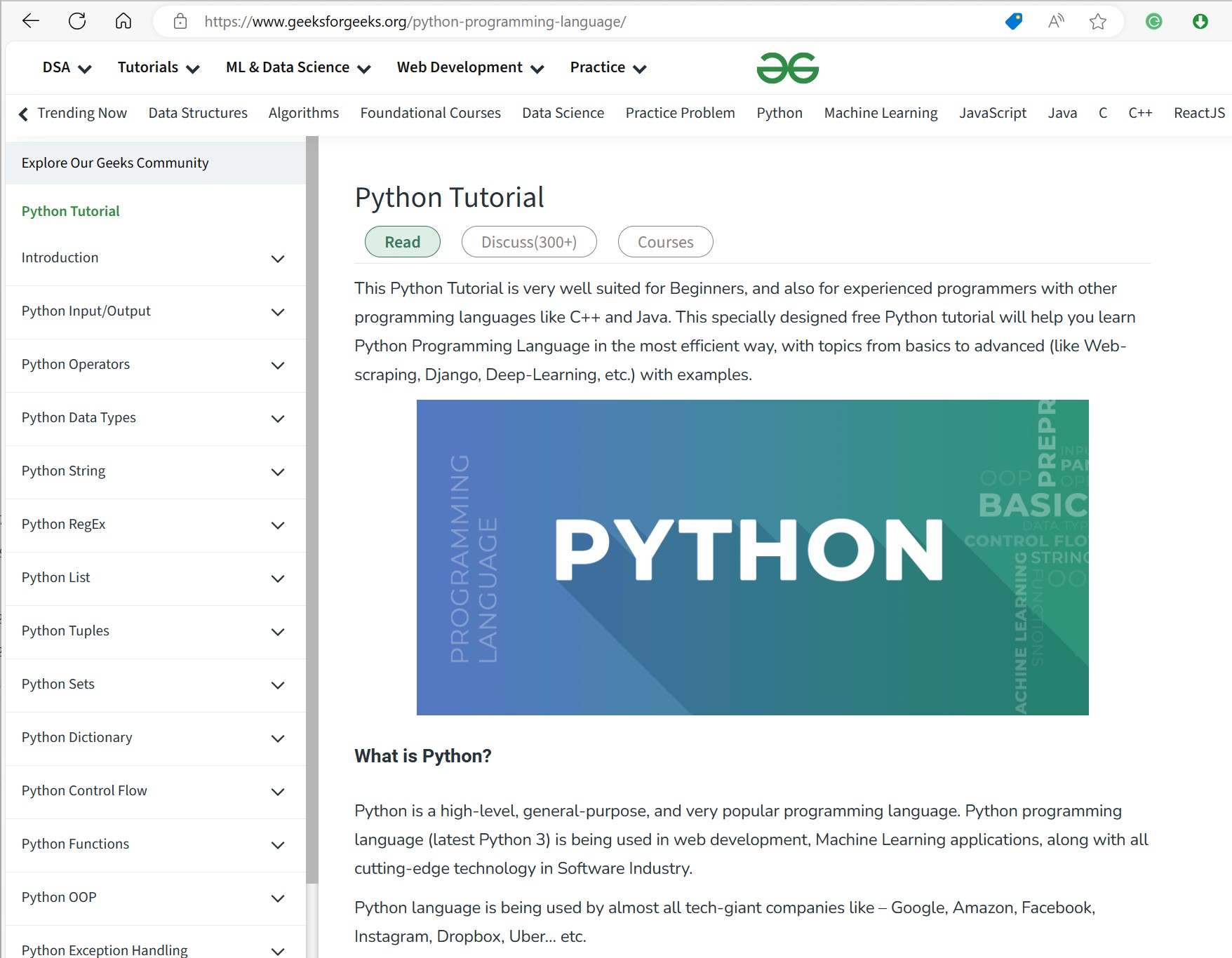Add this page to favorites star

[1098, 22]
